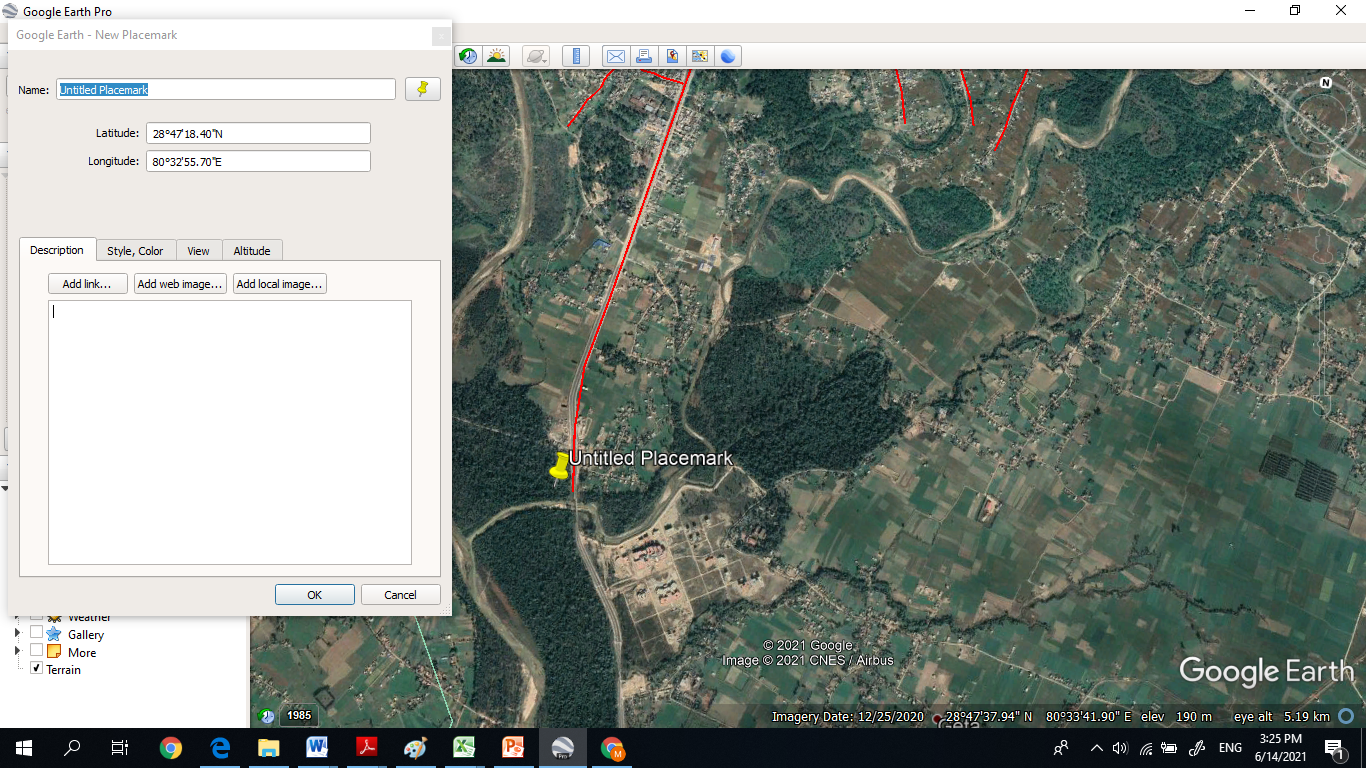1366x768 pixels.
Task: Switch to the Style, Color tab
Action: click(135, 251)
